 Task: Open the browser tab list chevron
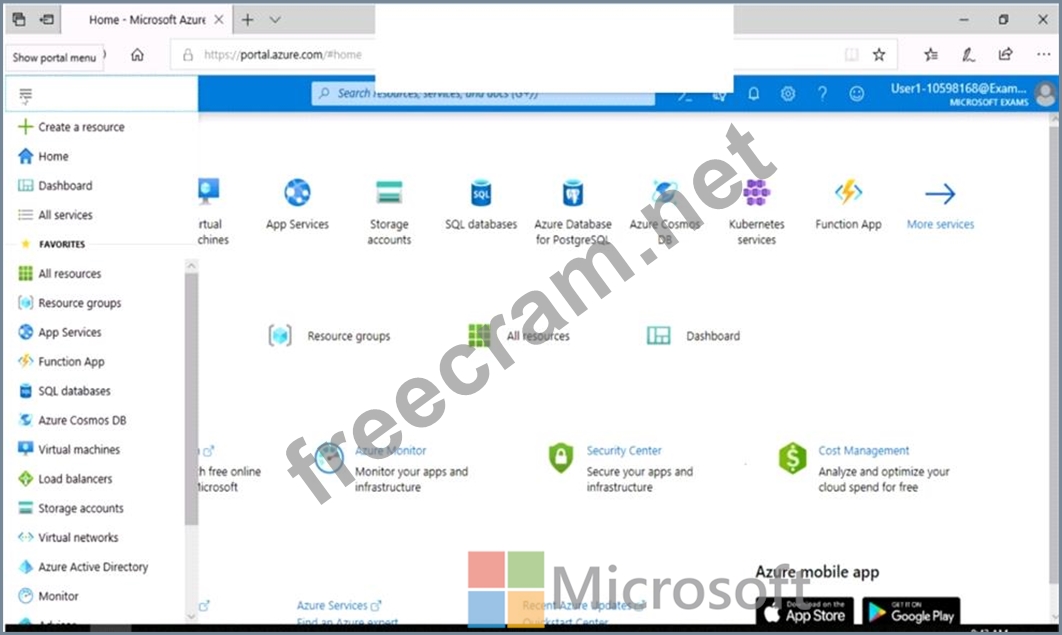[276, 19]
